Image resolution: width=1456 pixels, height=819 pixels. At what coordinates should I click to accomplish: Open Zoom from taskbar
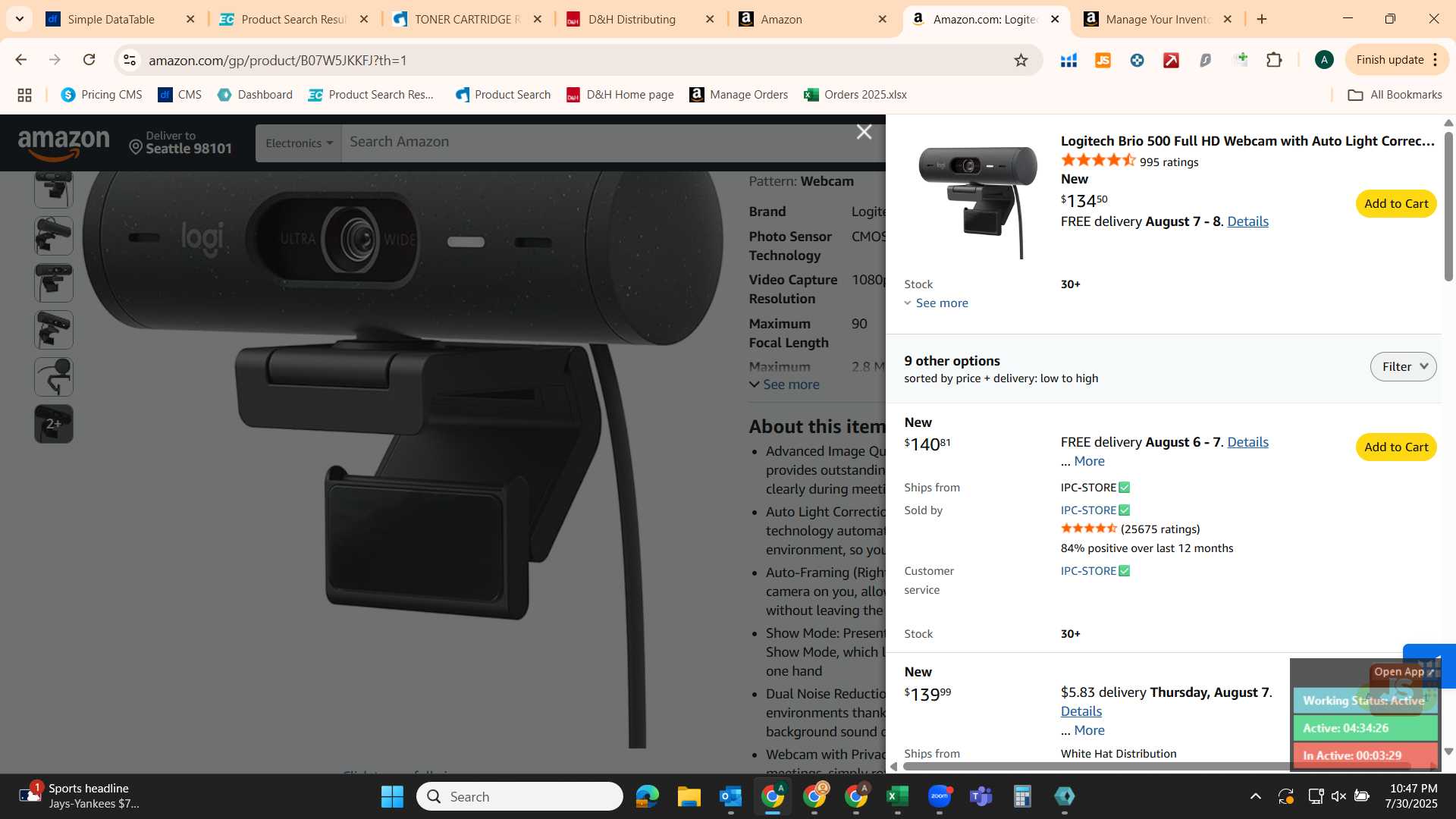(940, 796)
